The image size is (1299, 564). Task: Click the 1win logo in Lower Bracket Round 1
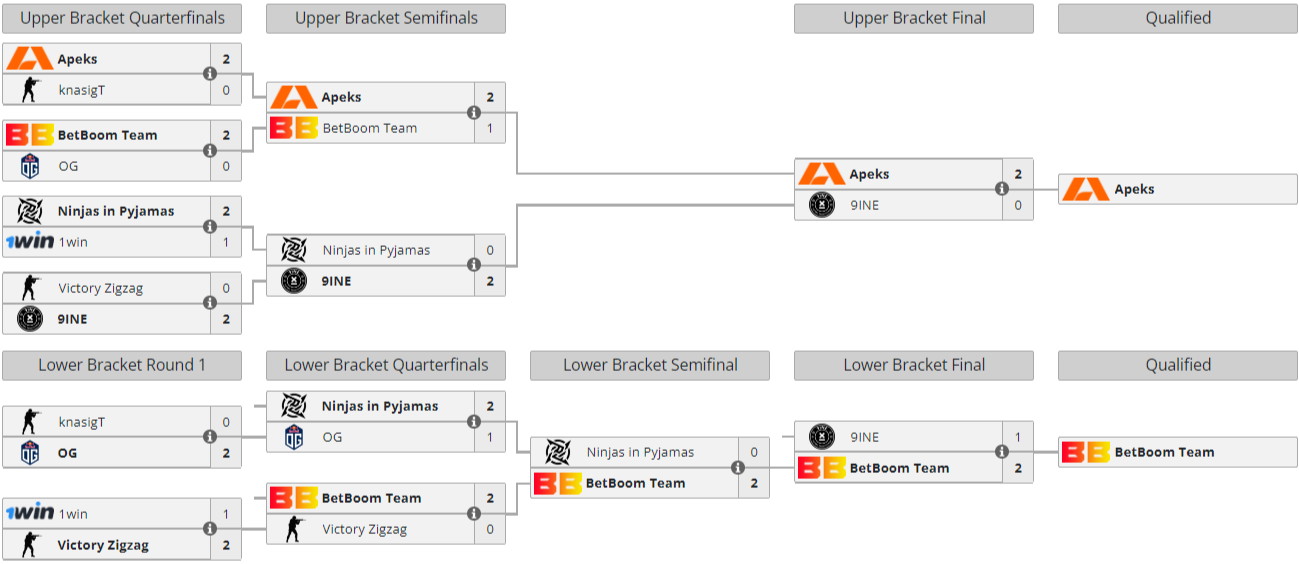(29, 514)
